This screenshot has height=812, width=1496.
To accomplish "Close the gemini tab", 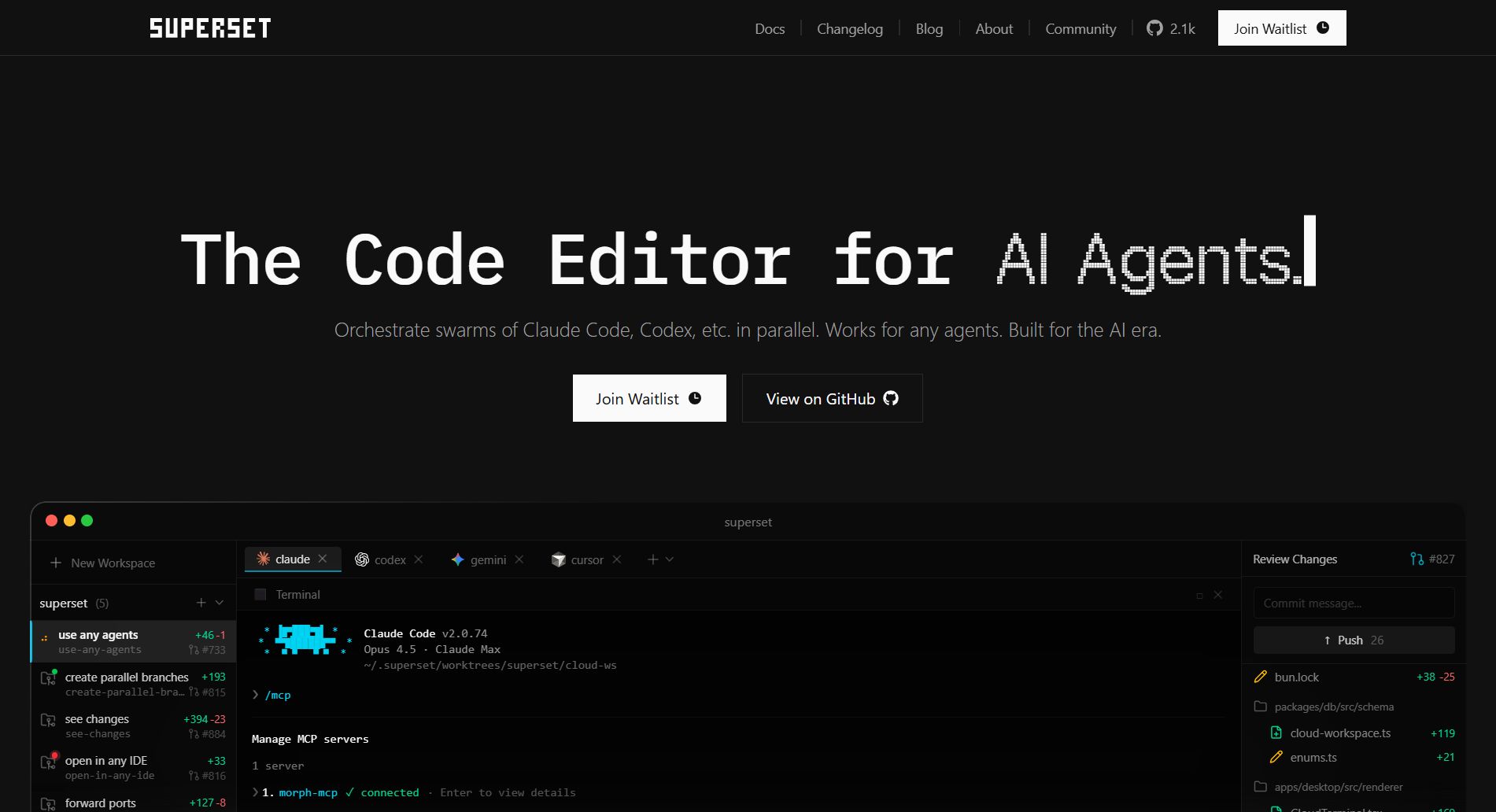I will 519,559.
